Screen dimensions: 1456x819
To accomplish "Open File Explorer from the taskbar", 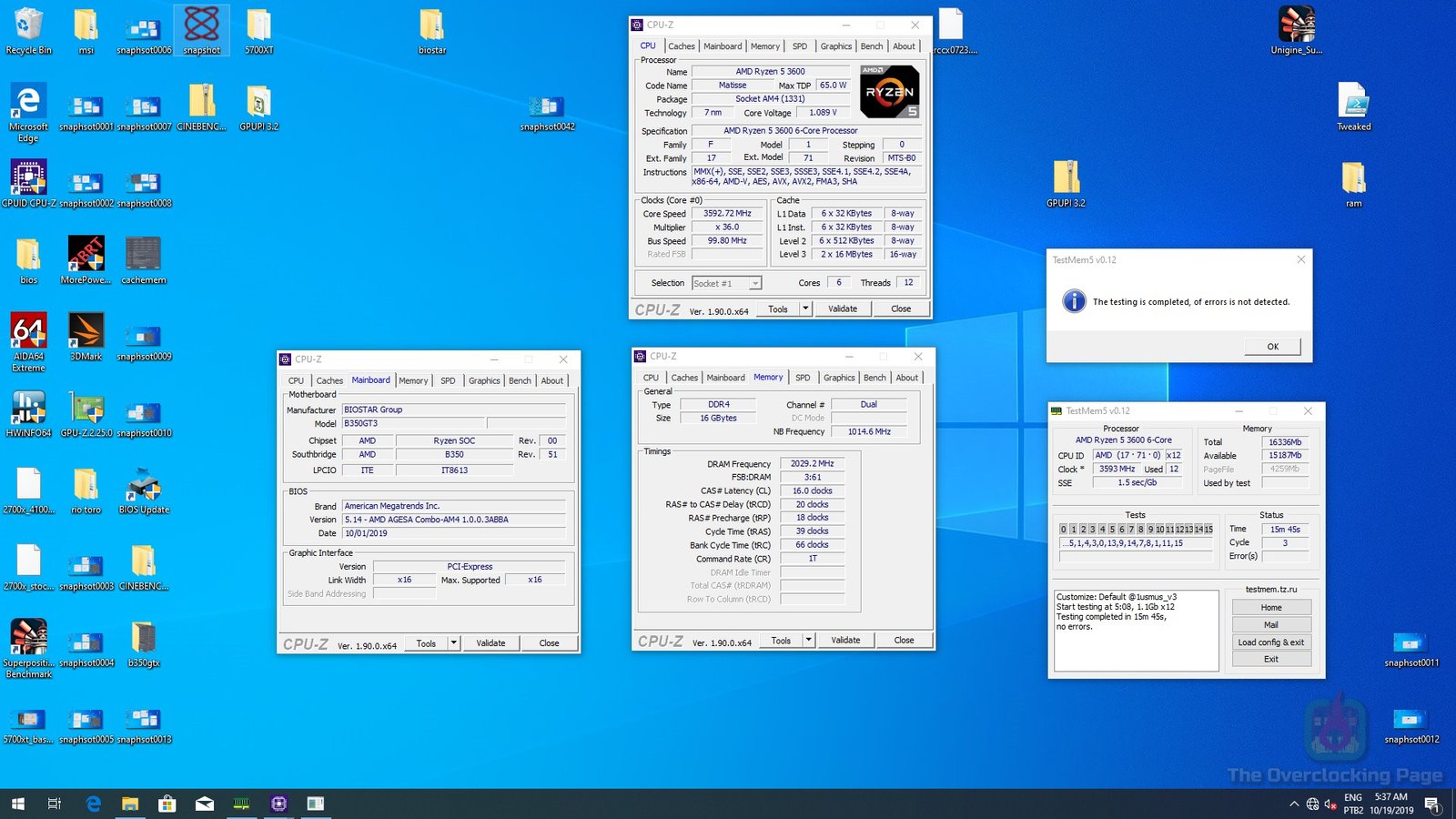I will 130,804.
